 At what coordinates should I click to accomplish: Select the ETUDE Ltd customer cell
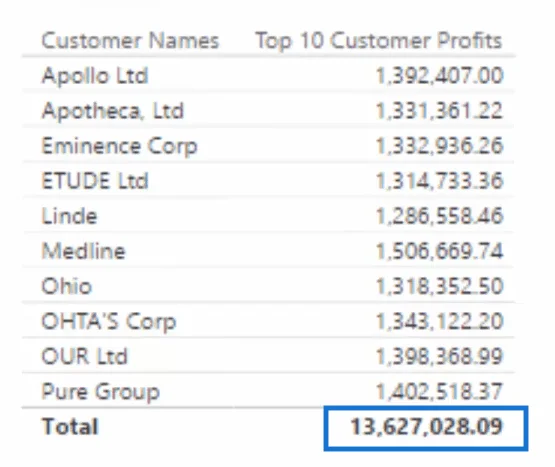[x=95, y=181]
